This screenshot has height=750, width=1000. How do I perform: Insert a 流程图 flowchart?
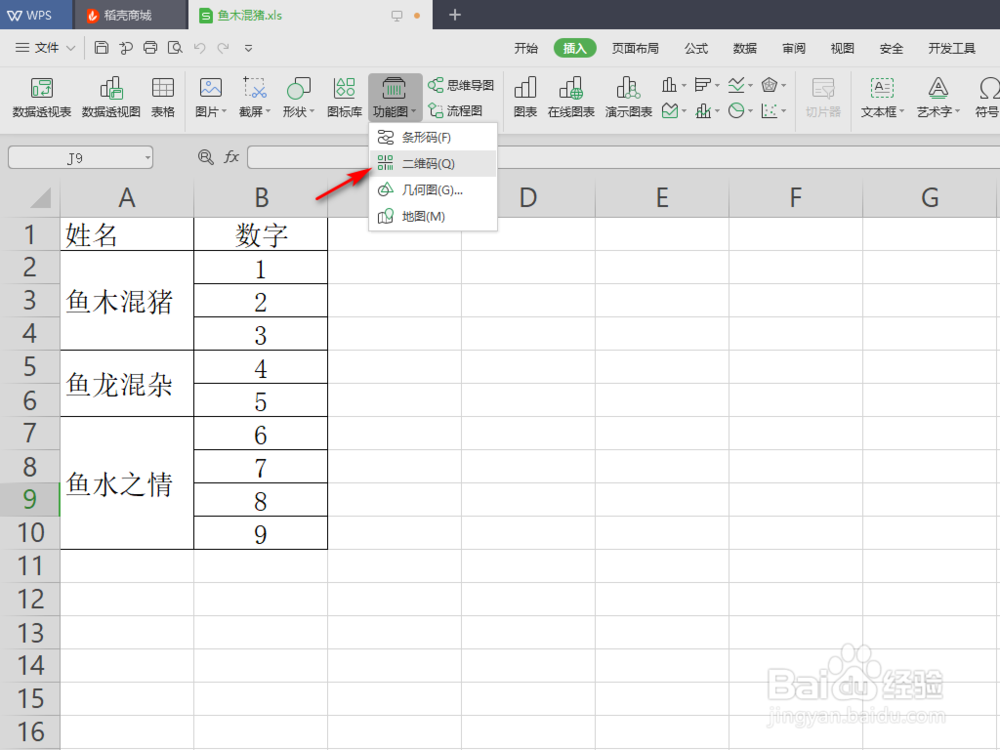[x=455, y=110]
